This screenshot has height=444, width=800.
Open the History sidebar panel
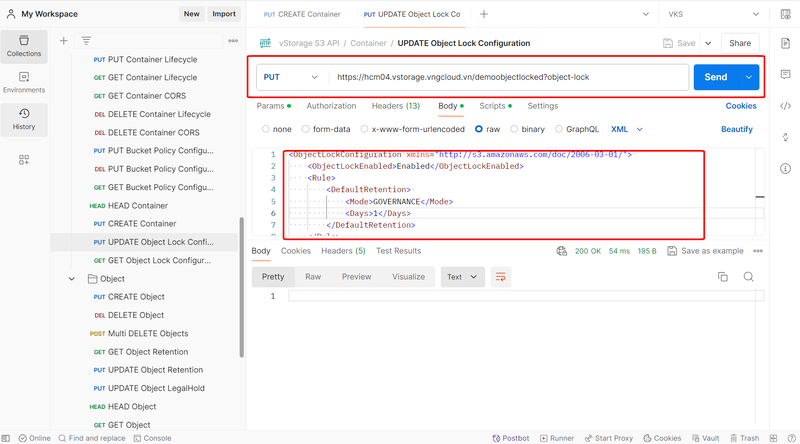pos(24,119)
